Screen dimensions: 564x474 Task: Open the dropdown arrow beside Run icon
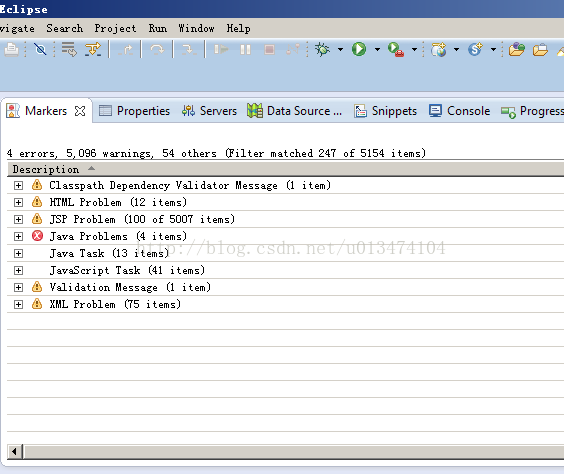click(377, 49)
